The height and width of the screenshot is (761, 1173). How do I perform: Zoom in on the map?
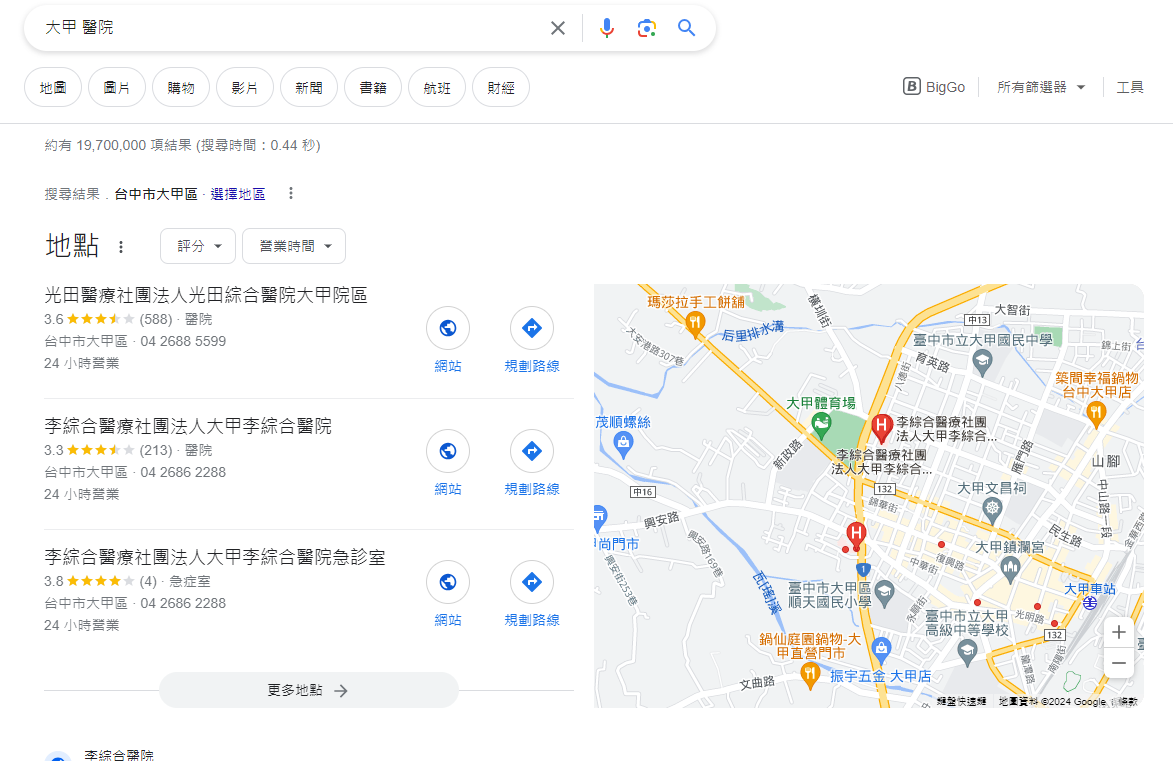[1118, 632]
